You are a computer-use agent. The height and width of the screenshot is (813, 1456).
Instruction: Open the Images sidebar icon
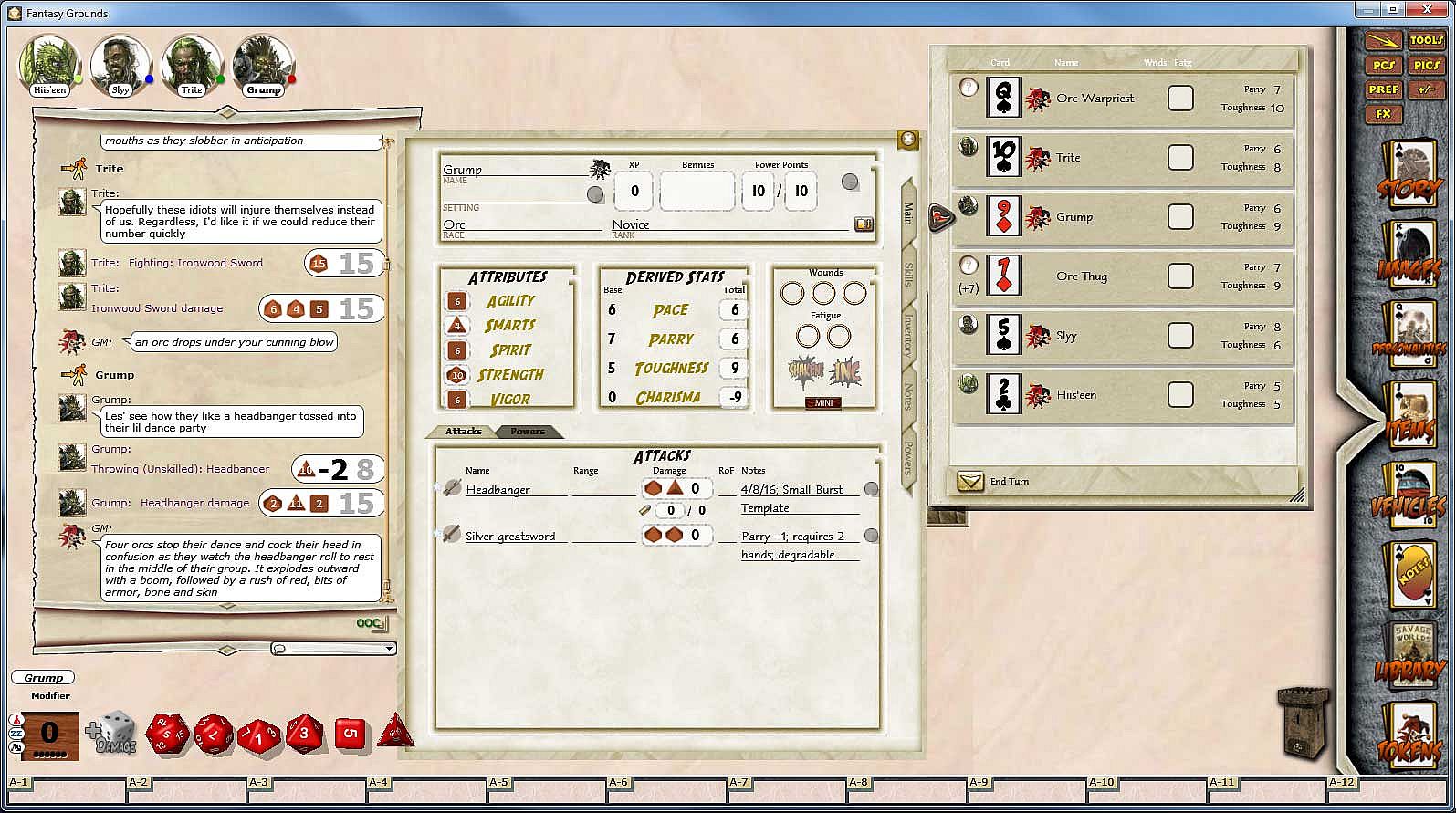[x=1409, y=255]
